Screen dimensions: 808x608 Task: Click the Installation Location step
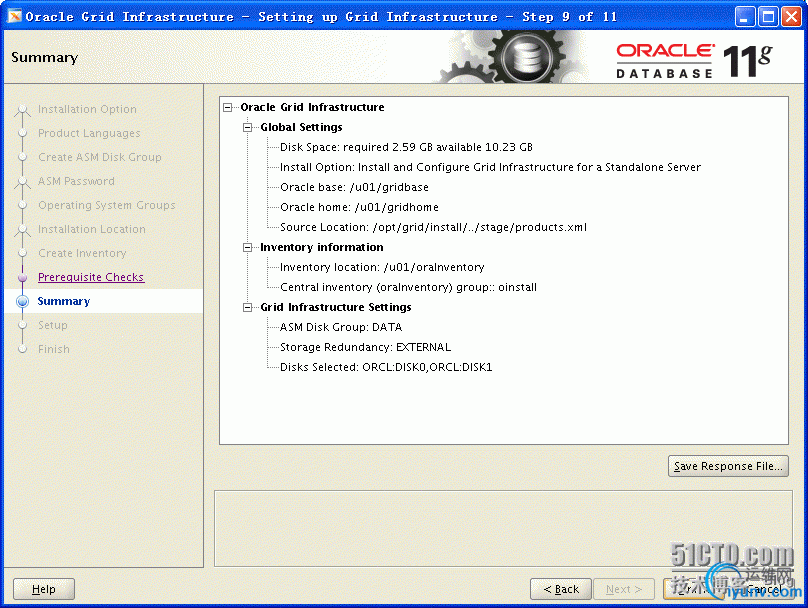click(x=92, y=229)
